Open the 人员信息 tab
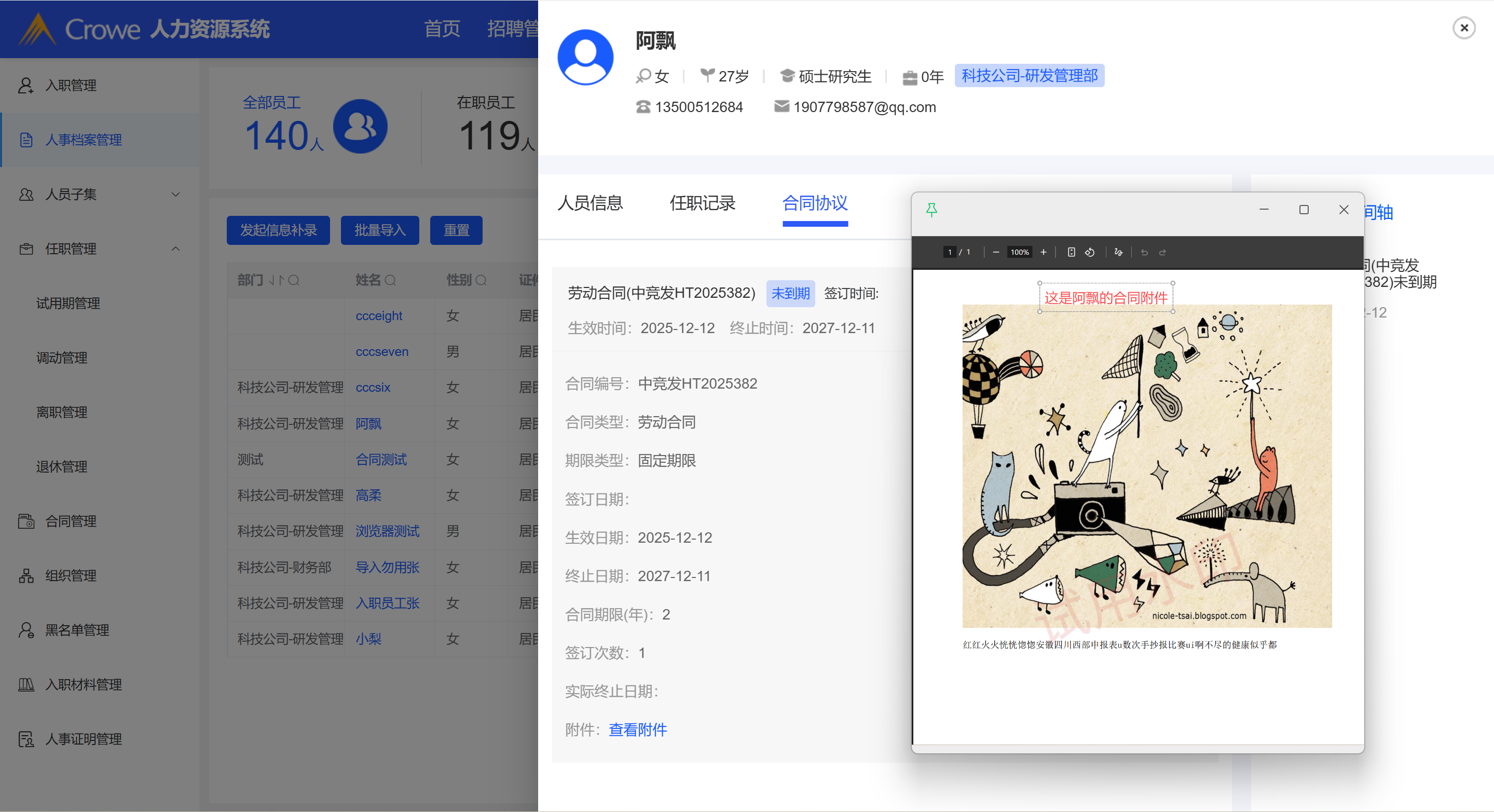The height and width of the screenshot is (812, 1494). pyautogui.click(x=590, y=203)
